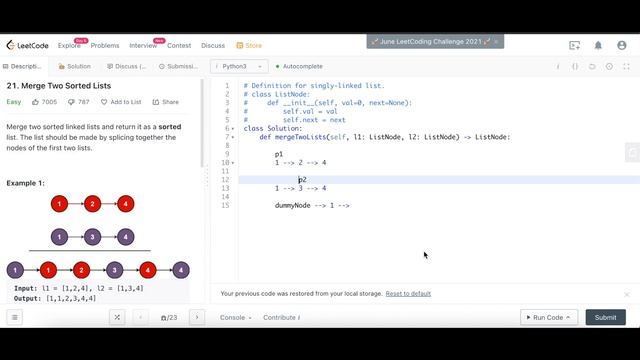
Task: Enter fullscreen editor mode
Action: (x=626, y=67)
